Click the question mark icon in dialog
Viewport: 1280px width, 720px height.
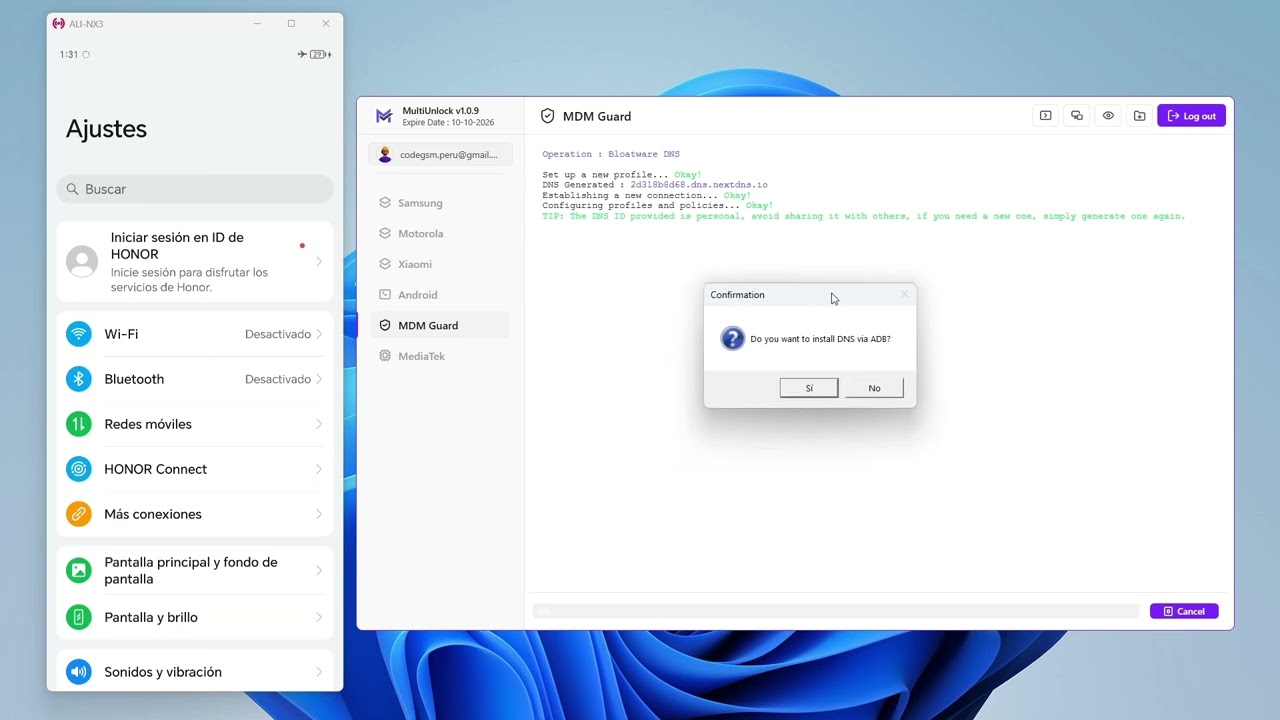(732, 338)
